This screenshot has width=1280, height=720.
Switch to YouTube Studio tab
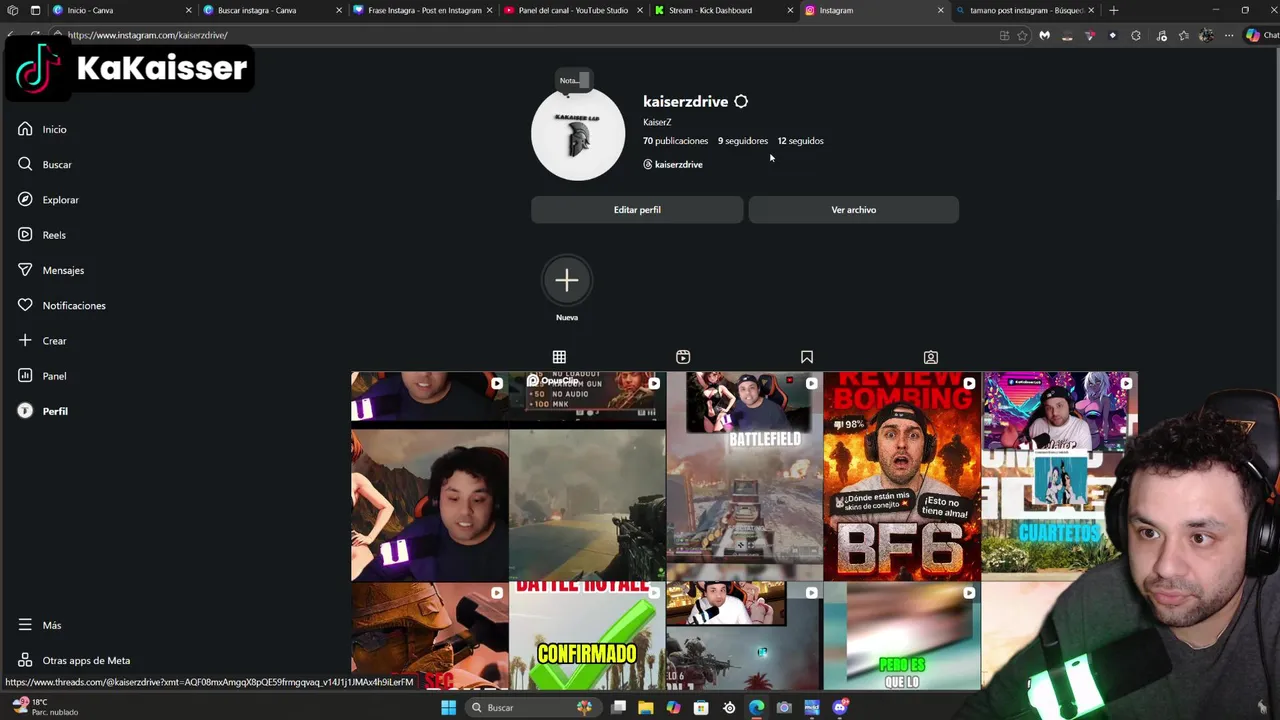[572, 10]
